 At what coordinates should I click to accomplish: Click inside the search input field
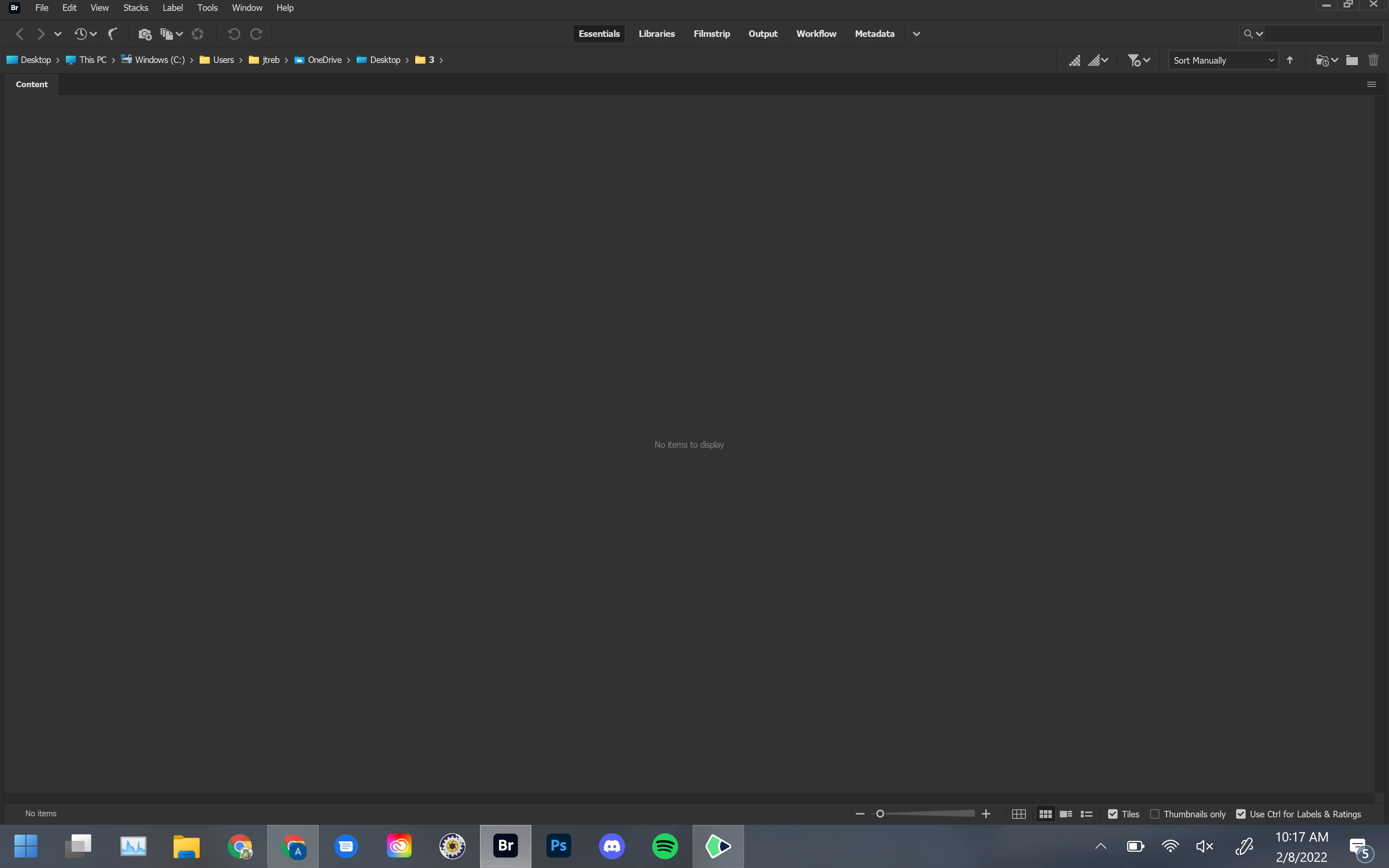pos(1323,34)
